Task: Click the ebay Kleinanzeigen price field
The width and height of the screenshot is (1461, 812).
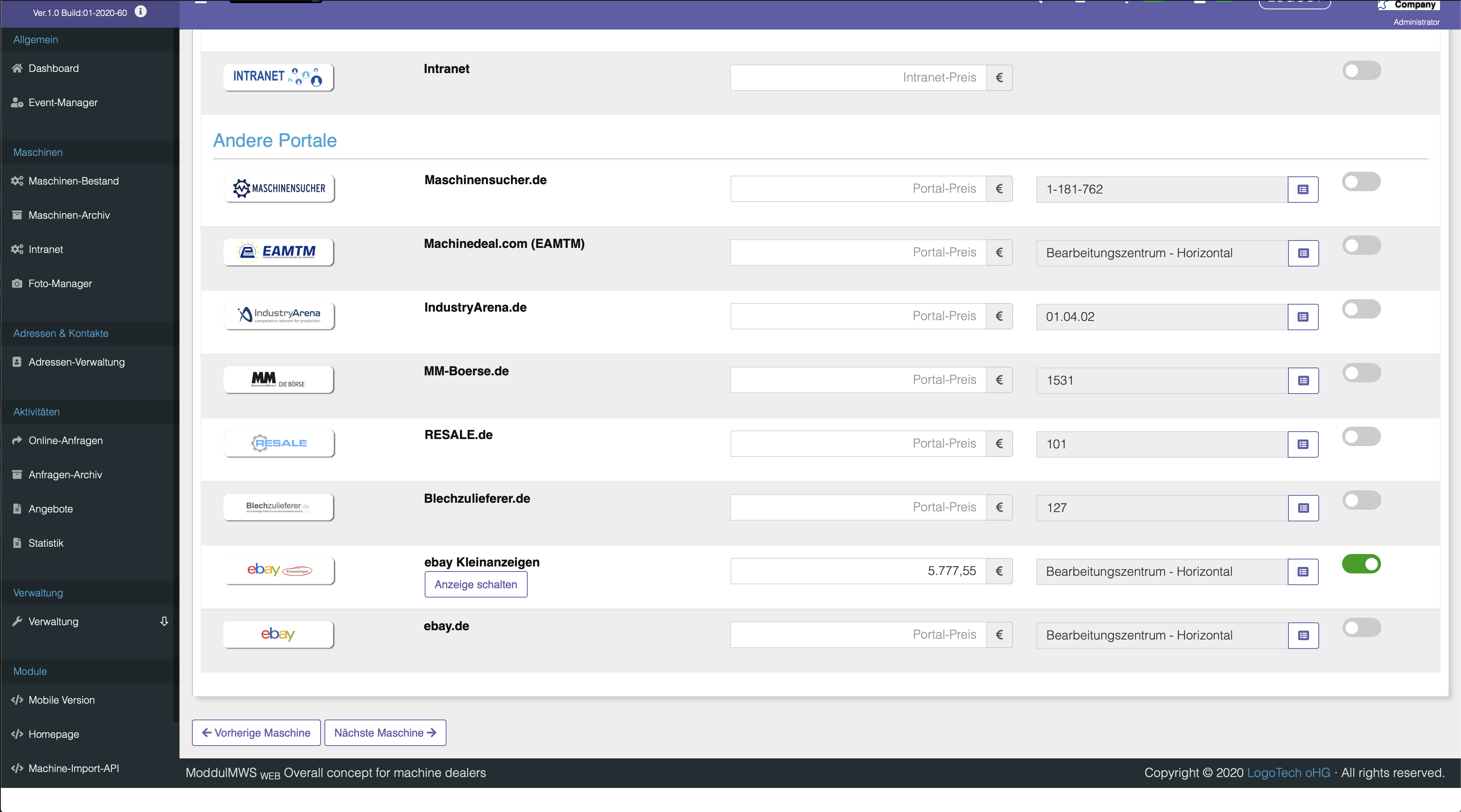Action: (858, 571)
